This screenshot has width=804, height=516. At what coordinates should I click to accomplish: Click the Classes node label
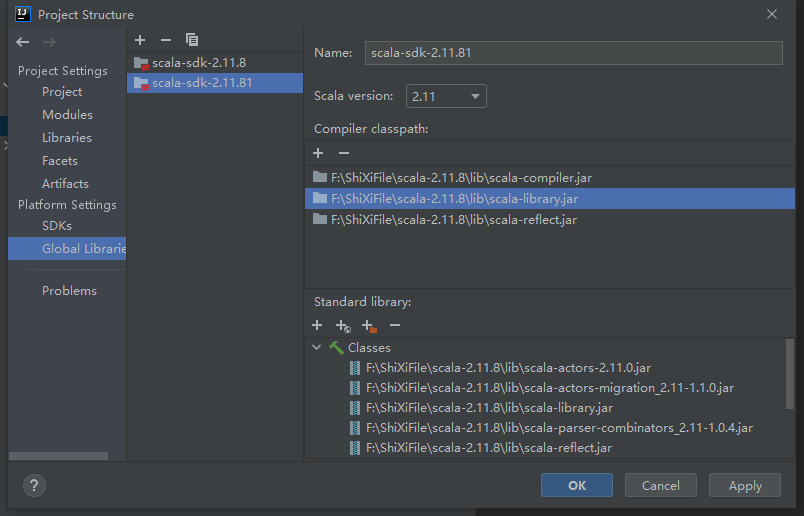369,348
